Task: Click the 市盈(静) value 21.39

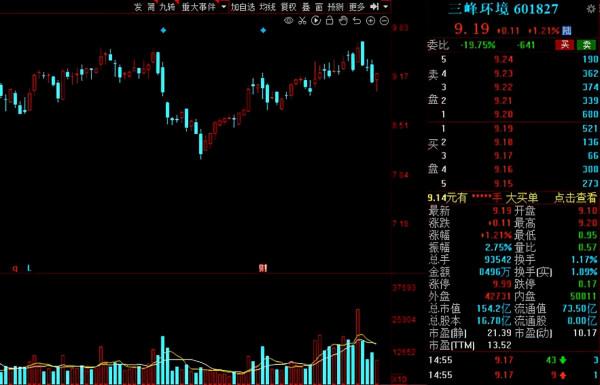Action: pos(499,333)
